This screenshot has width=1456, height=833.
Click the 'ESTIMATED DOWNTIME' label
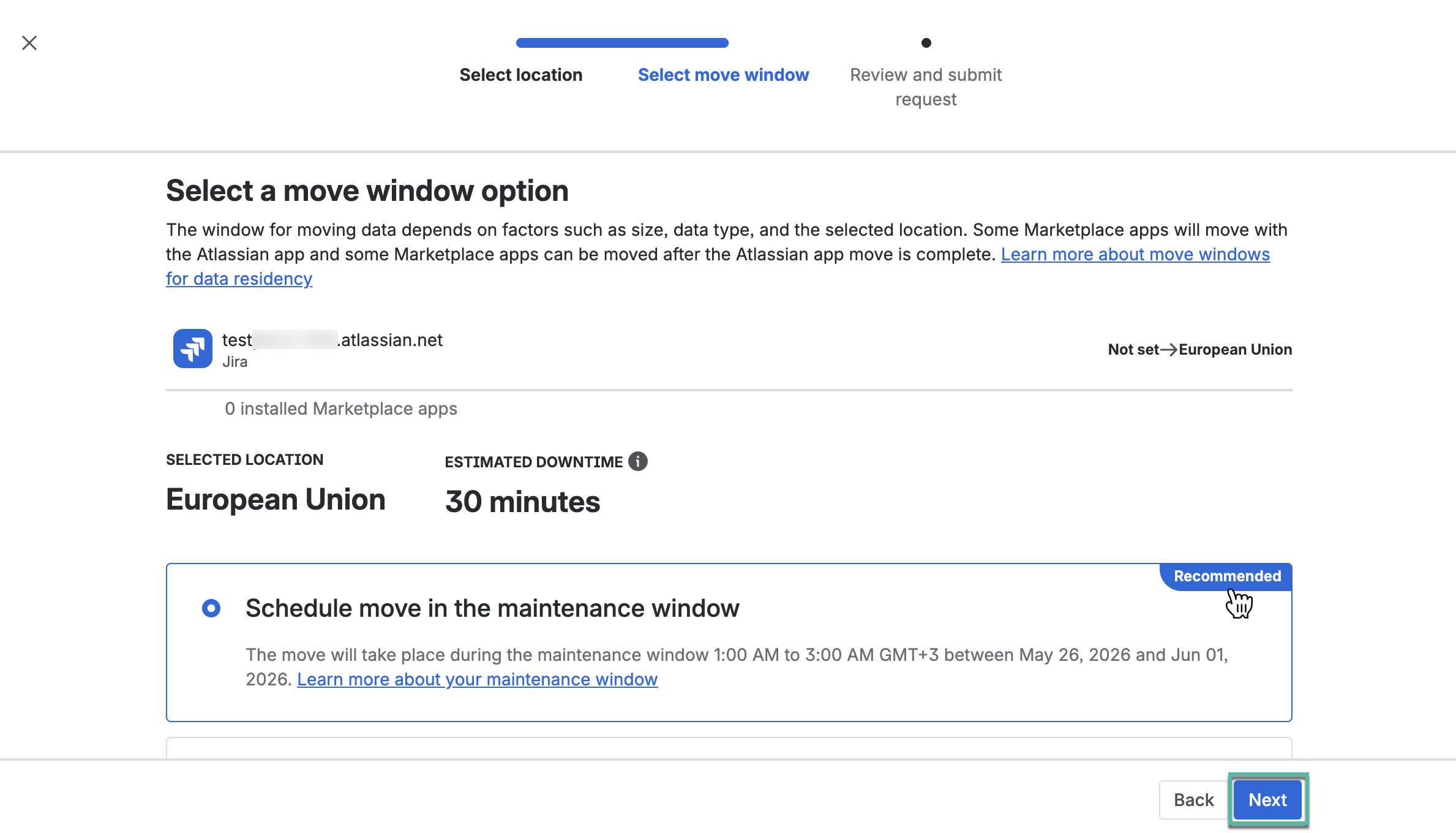pyautogui.click(x=533, y=462)
